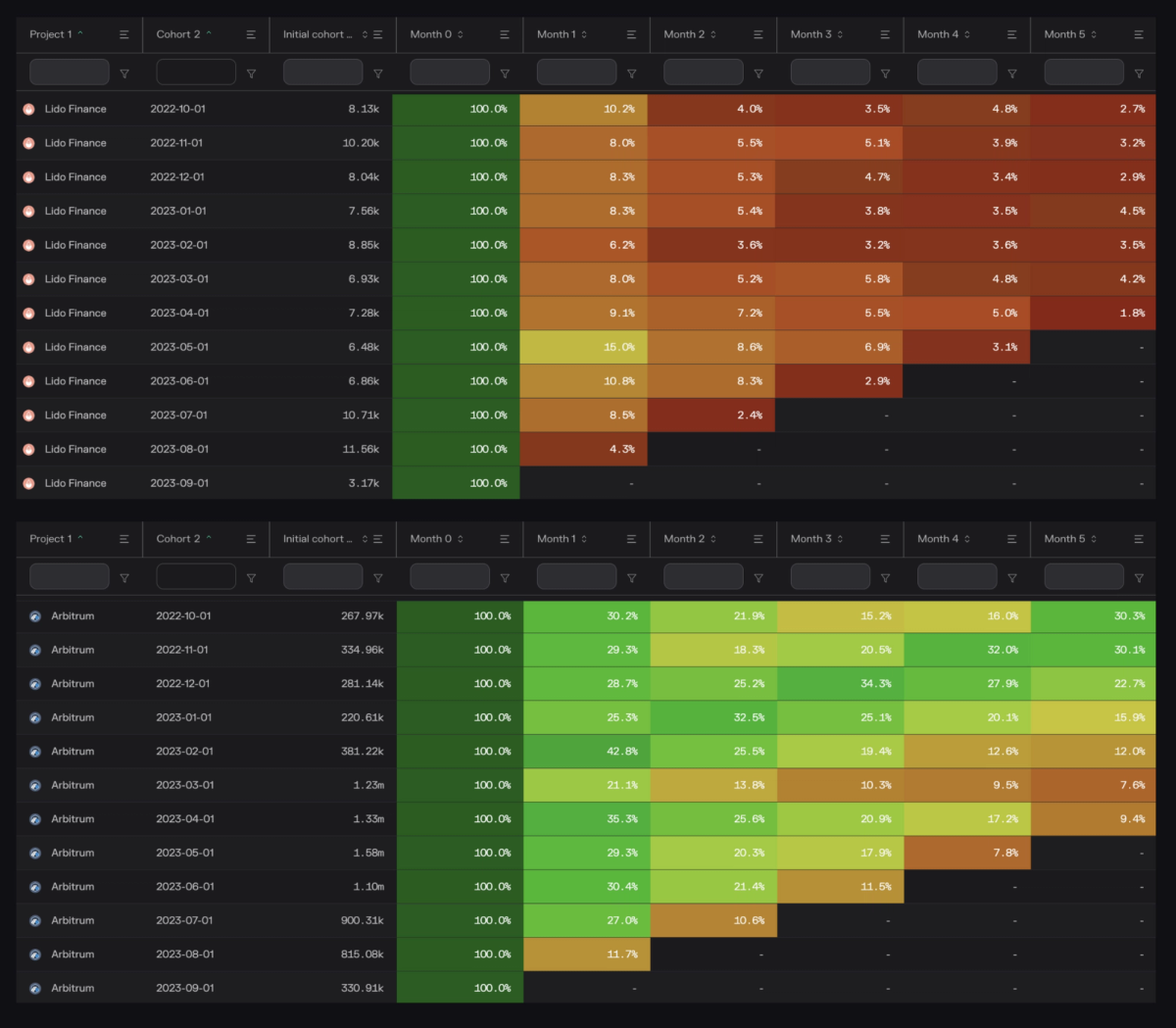1176x1028 pixels.
Task: Open the filter funnel under Cohort 2 column
Action: click(x=251, y=71)
